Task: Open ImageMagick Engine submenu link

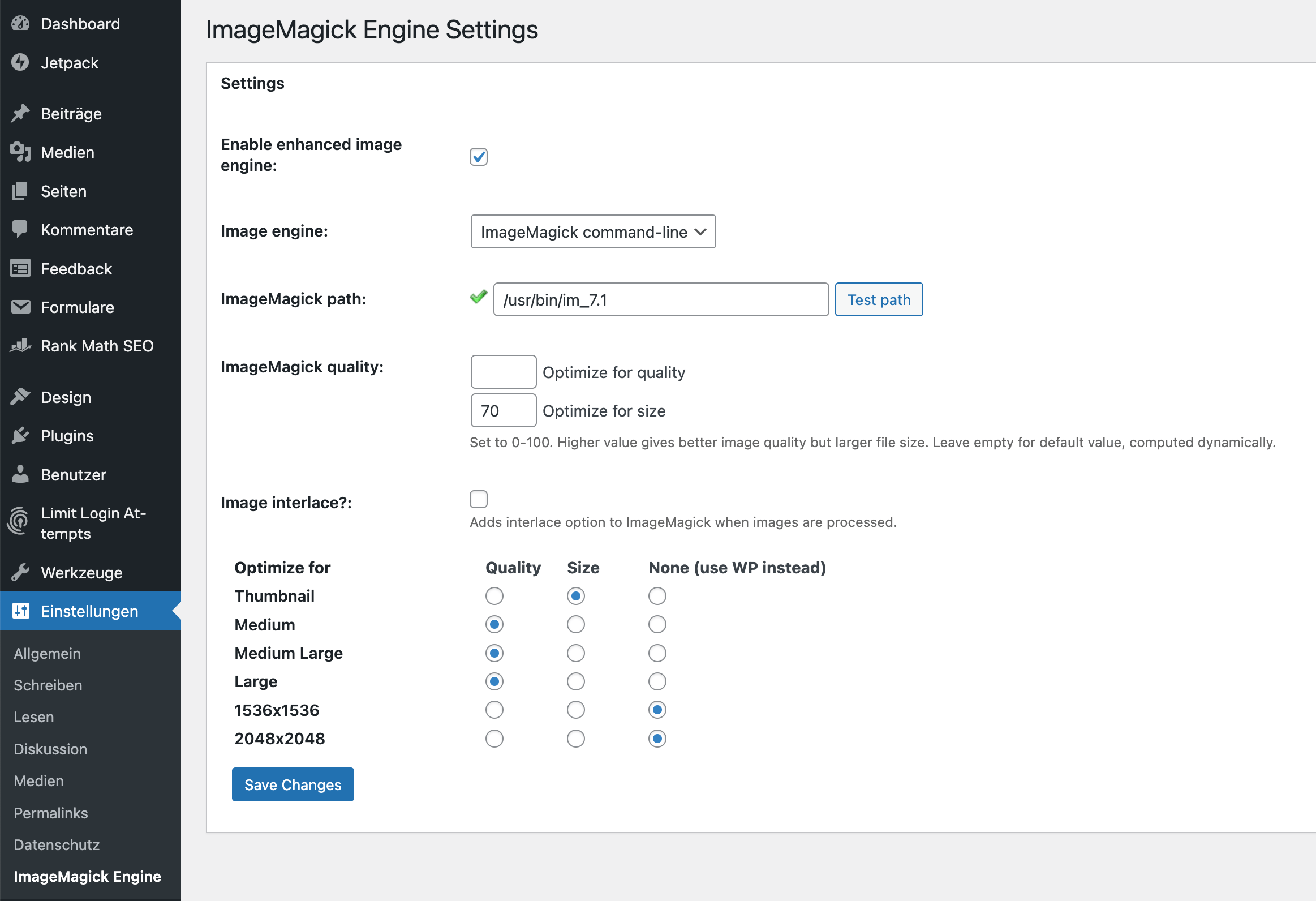Action: pyautogui.click(x=88, y=877)
